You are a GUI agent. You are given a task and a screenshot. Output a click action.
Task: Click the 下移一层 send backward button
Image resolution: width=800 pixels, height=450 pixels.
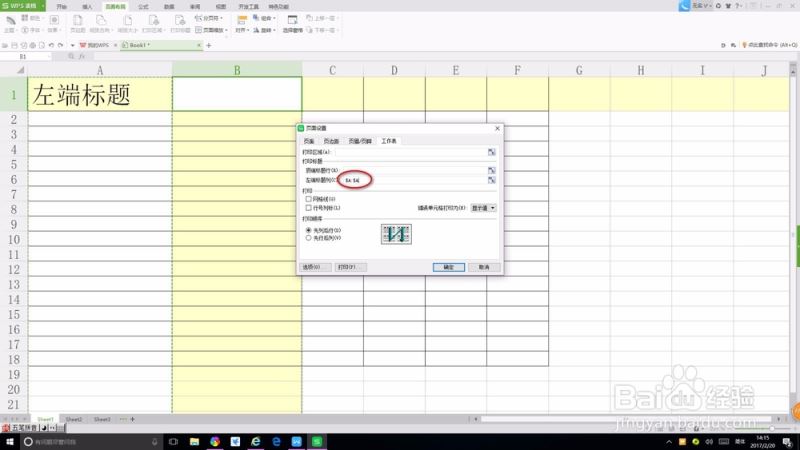click(321, 30)
